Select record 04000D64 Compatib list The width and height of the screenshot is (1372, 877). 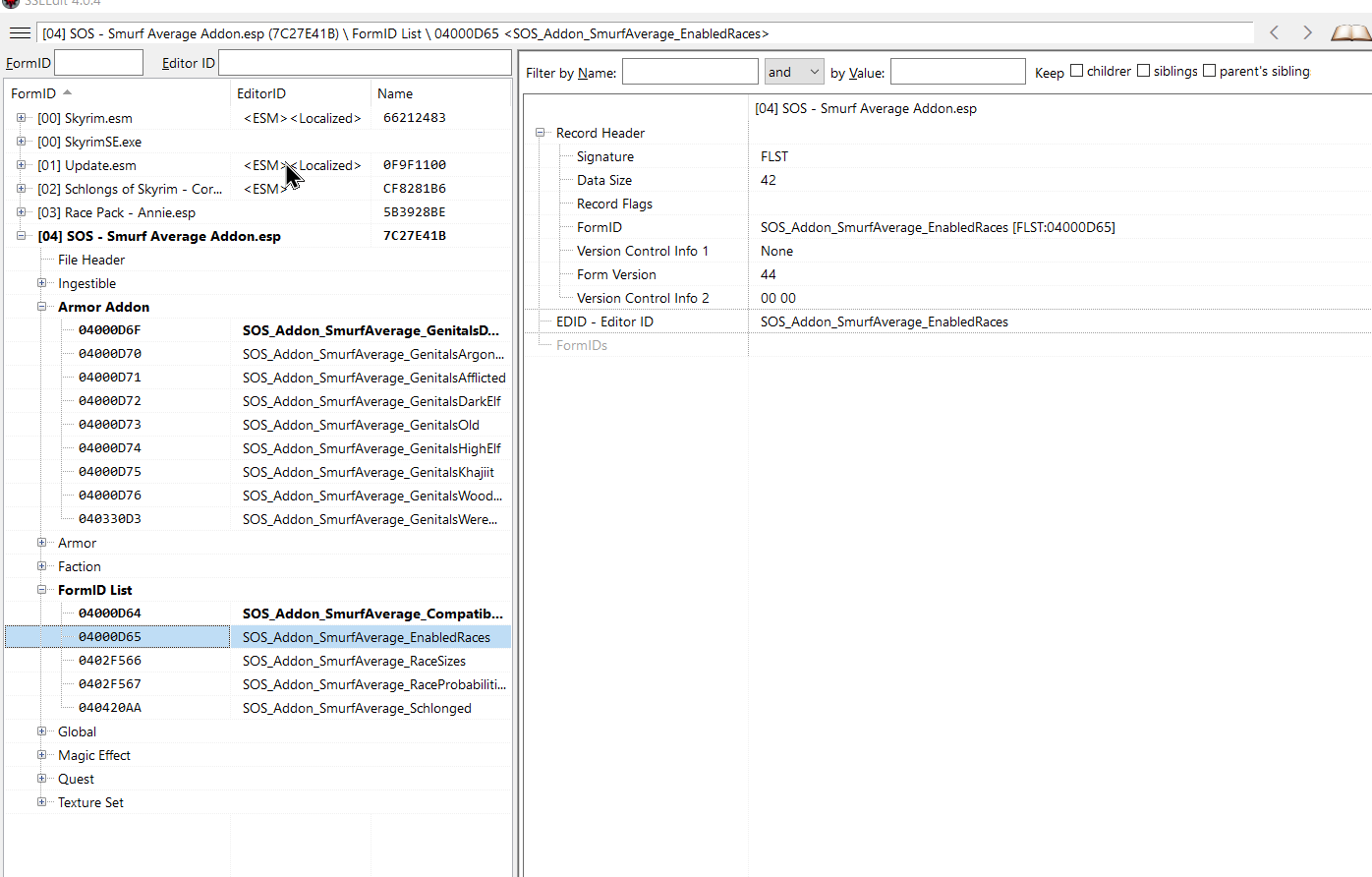click(x=257, y=614)
